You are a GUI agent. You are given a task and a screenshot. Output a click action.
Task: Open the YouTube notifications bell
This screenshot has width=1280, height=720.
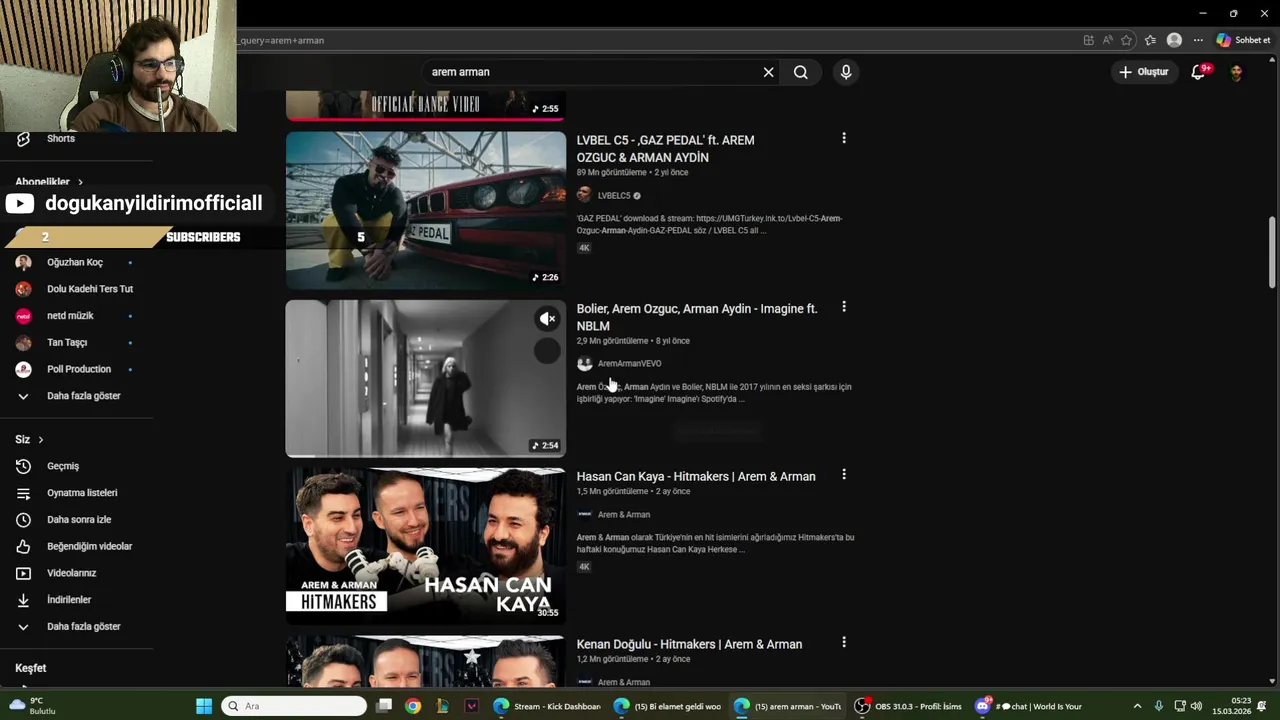pyautogui.click(x=1199, y=72)
